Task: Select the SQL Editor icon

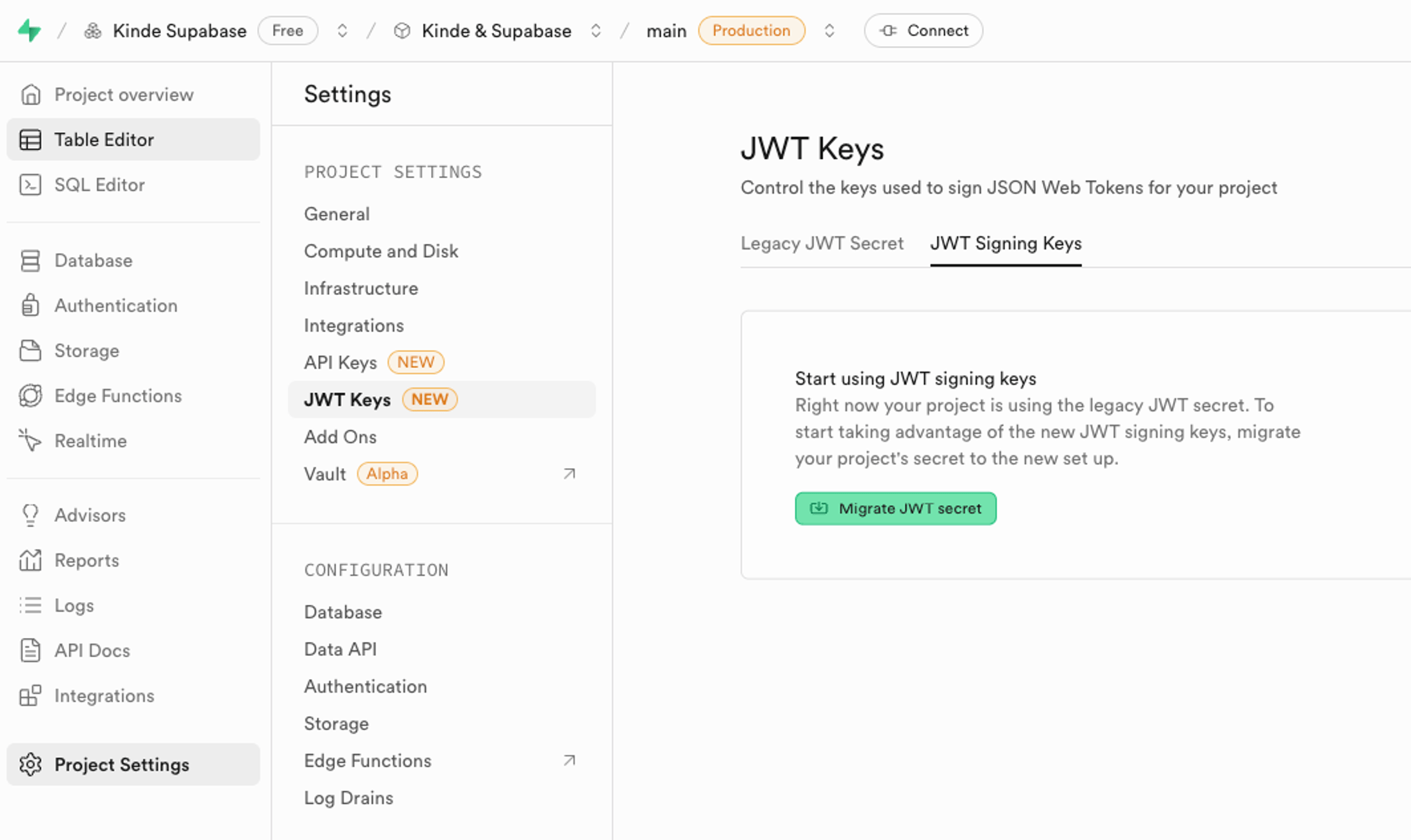Action: [x=30, y=185]
